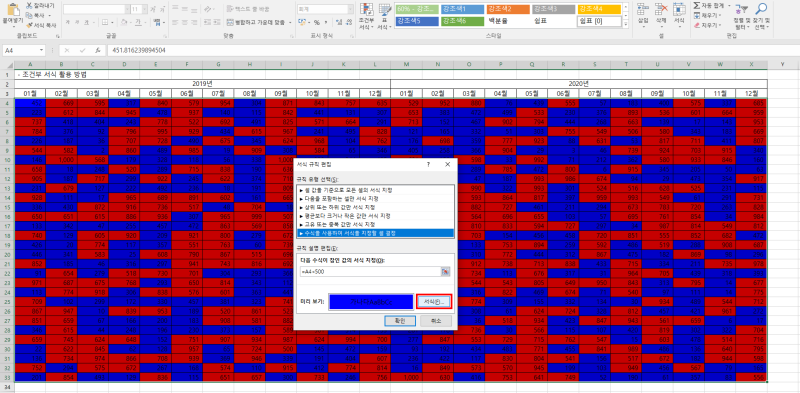
Task: Click the Insert Function fx icon
Action: 97,51
